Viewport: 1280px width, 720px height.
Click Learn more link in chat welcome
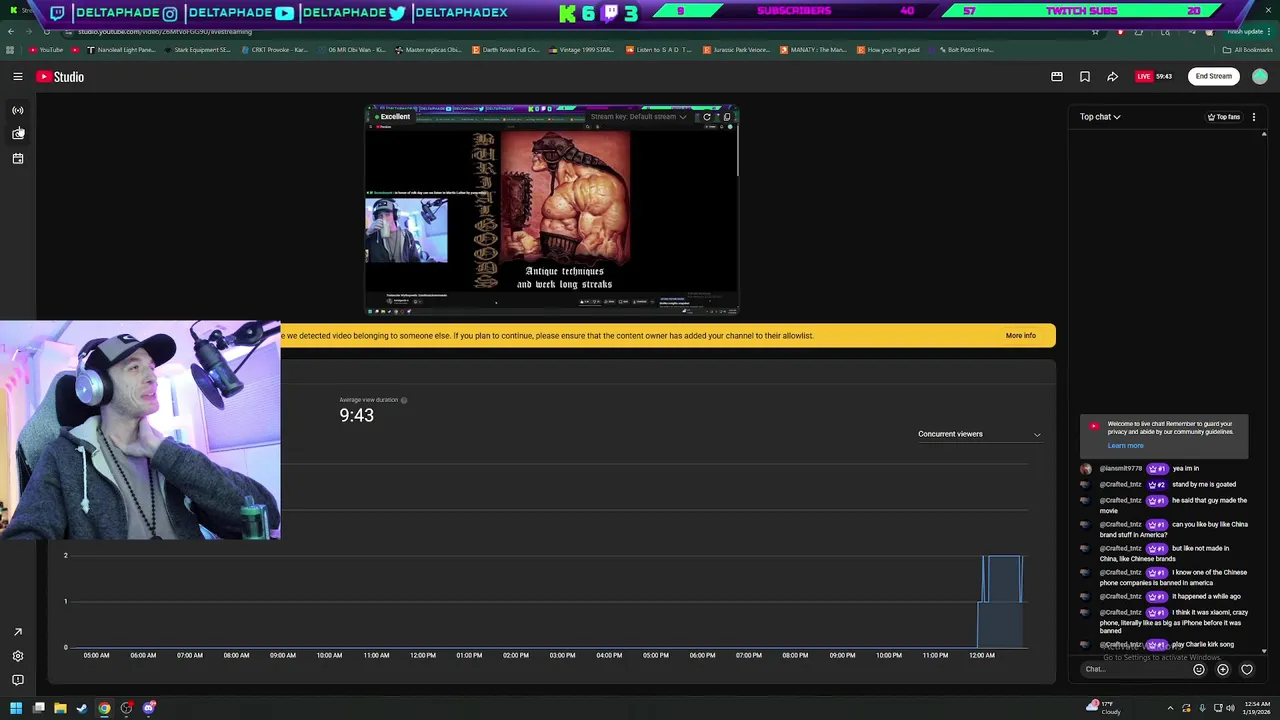click(1125, 446)
